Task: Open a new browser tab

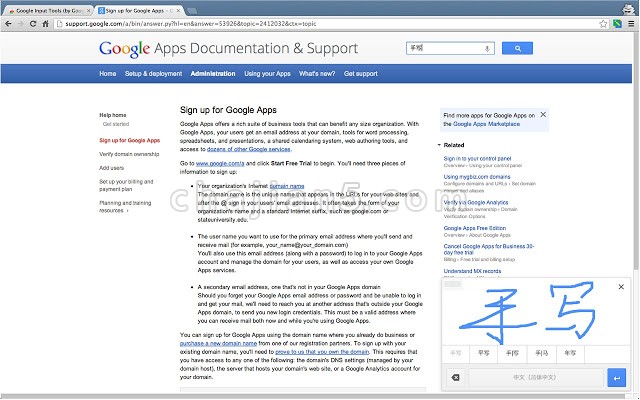Action: coord(192,11)
